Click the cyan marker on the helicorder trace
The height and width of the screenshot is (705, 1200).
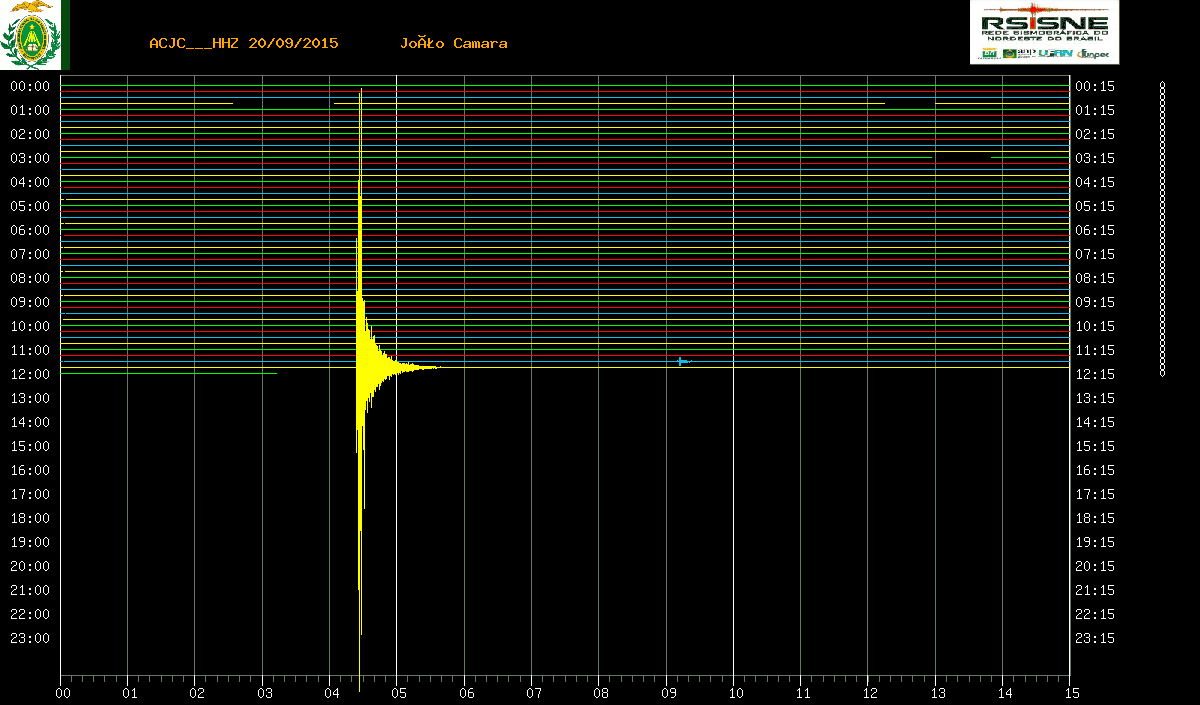click(x=683, y=361)
